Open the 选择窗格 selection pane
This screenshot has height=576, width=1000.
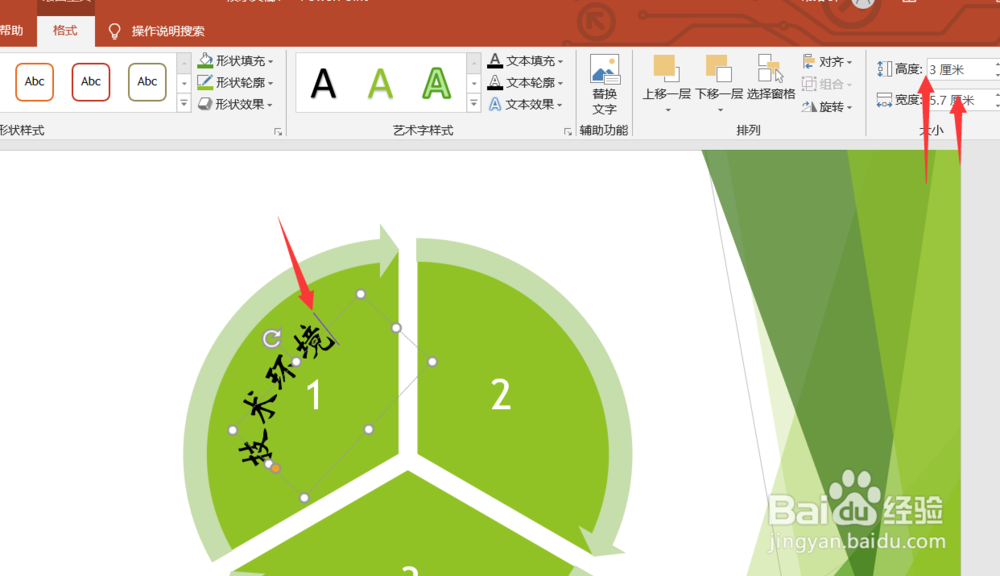click(770, 78)
